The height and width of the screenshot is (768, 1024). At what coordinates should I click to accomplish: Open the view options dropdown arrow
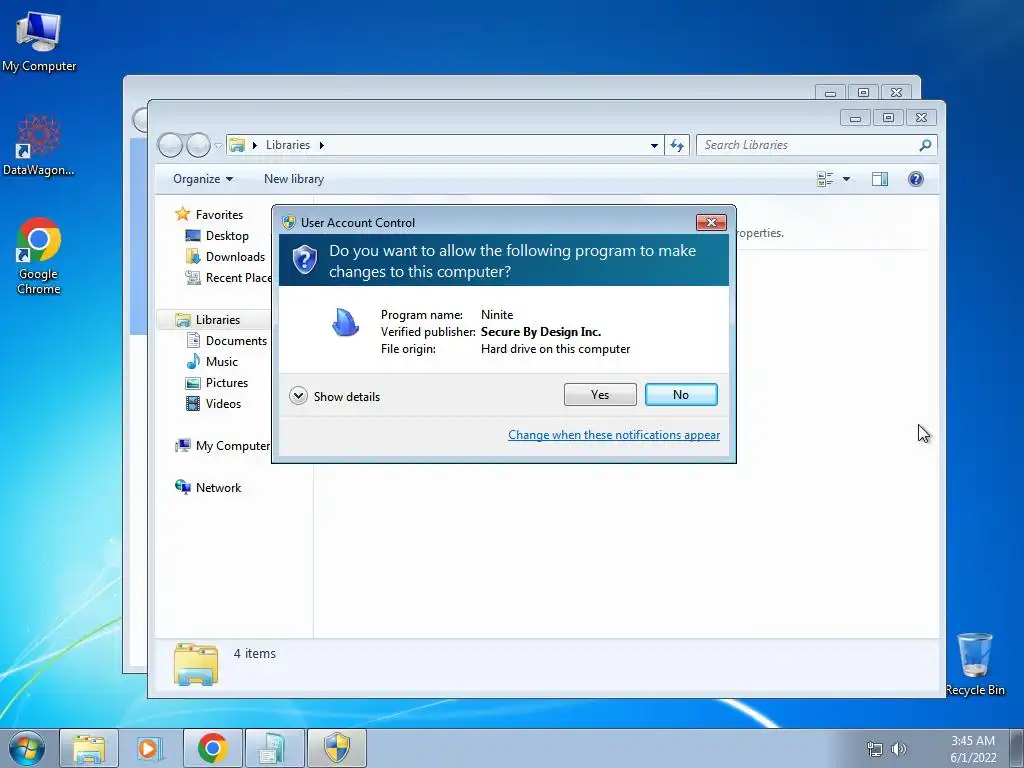point(846,179)
